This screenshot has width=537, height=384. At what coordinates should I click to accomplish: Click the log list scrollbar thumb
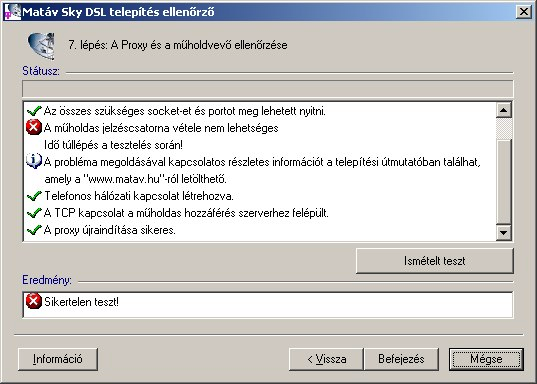(503, 182)
